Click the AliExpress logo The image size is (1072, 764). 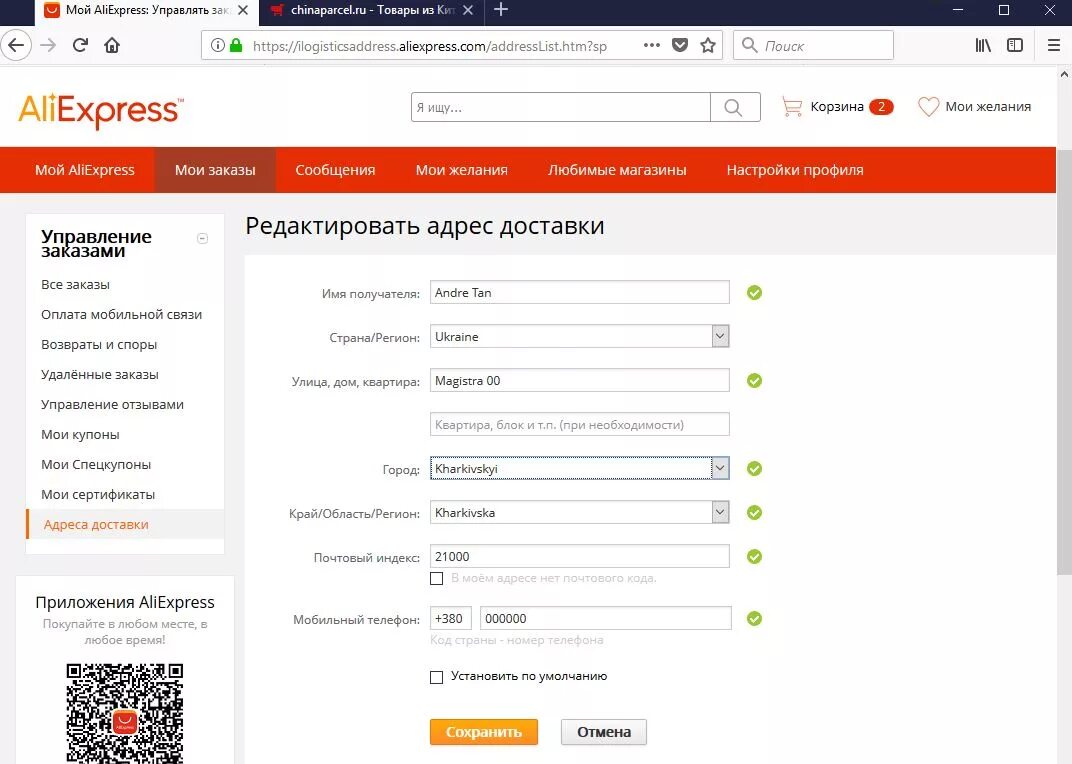pyautogui.click(x=98, y=110)
